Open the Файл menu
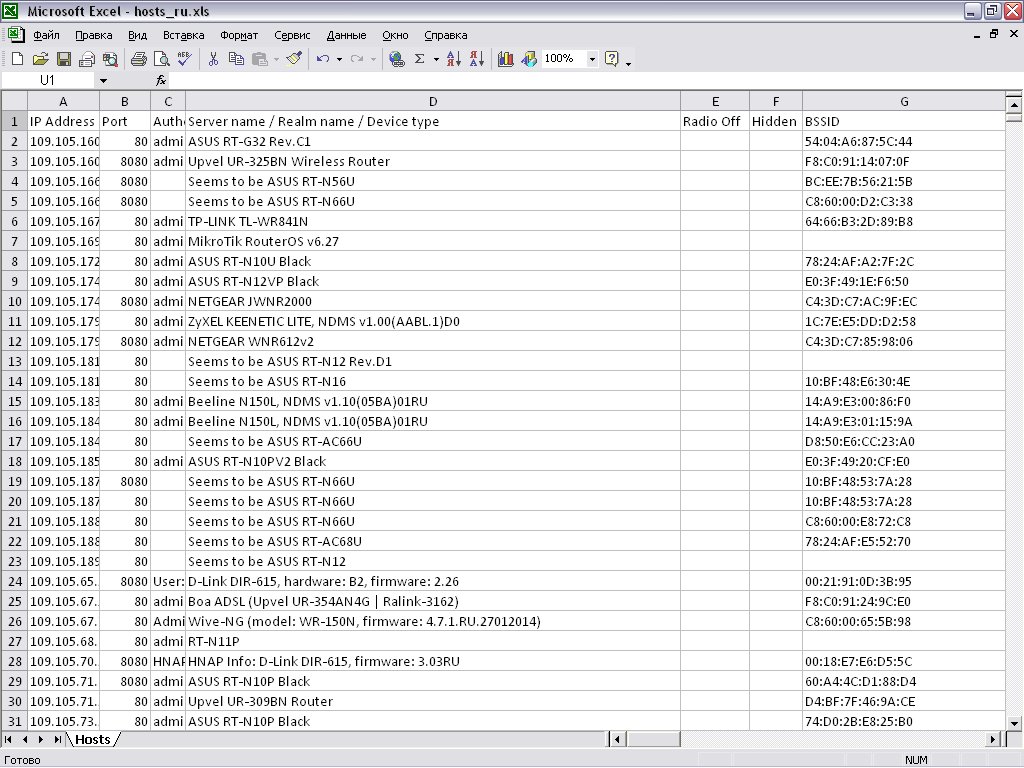1024x768 pixels. pos(46,35)
